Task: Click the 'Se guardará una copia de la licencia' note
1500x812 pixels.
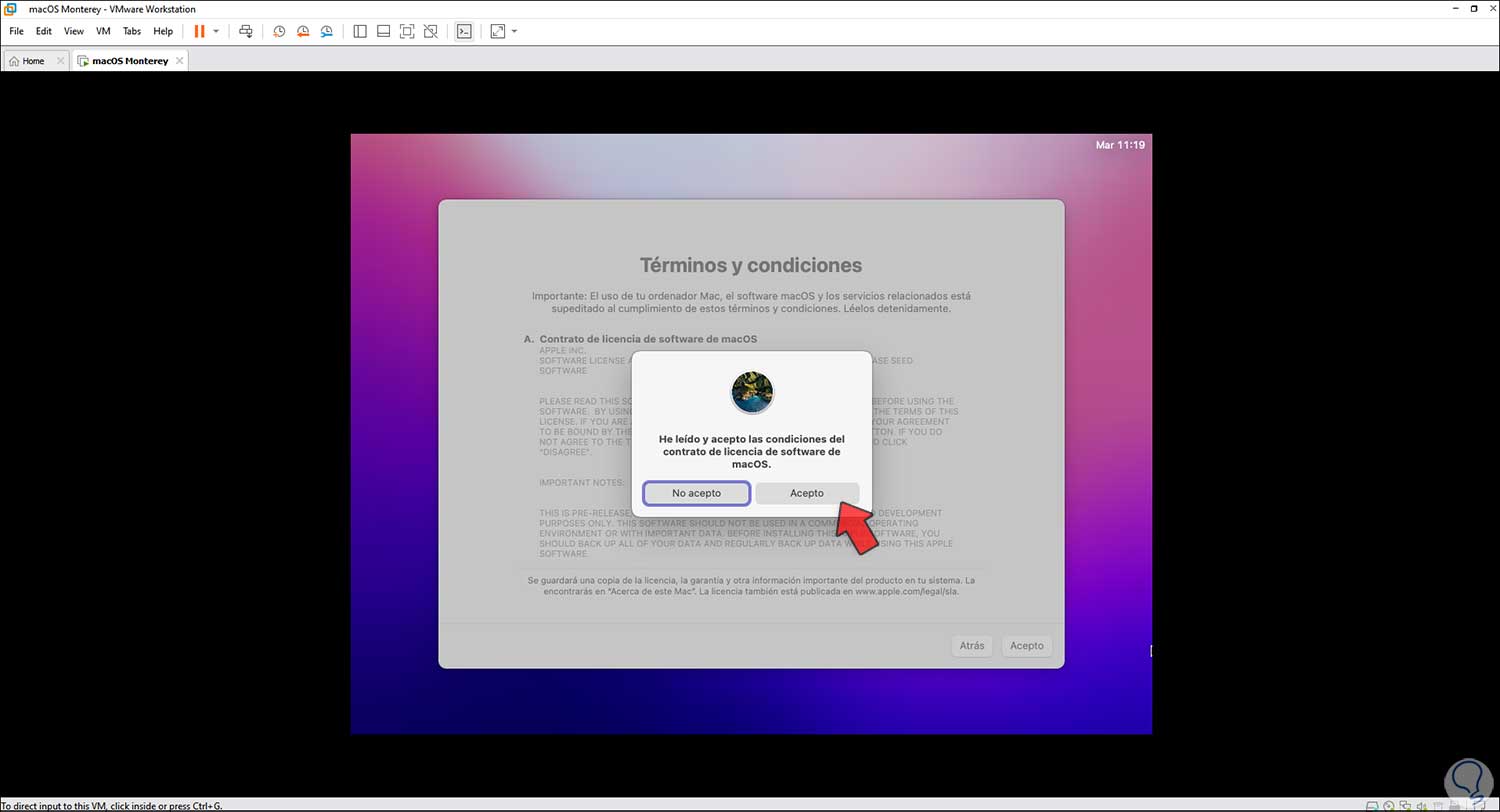Action: 751,586
